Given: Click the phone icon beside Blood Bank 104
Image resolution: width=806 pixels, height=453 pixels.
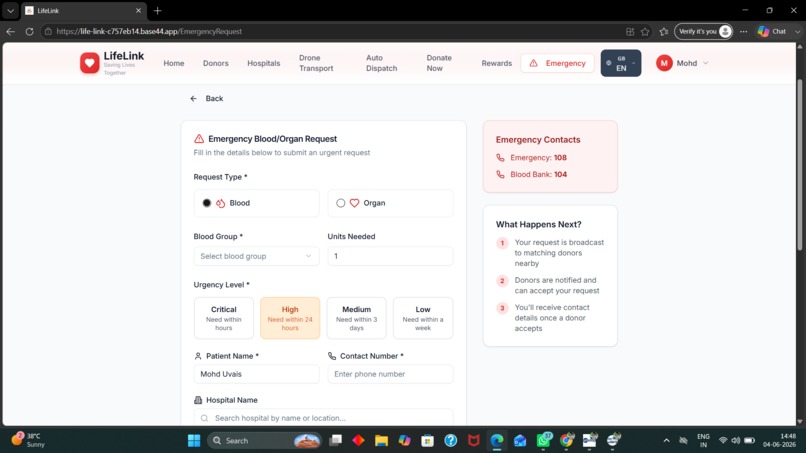Looking at the screenshot, I should [500, 174].
